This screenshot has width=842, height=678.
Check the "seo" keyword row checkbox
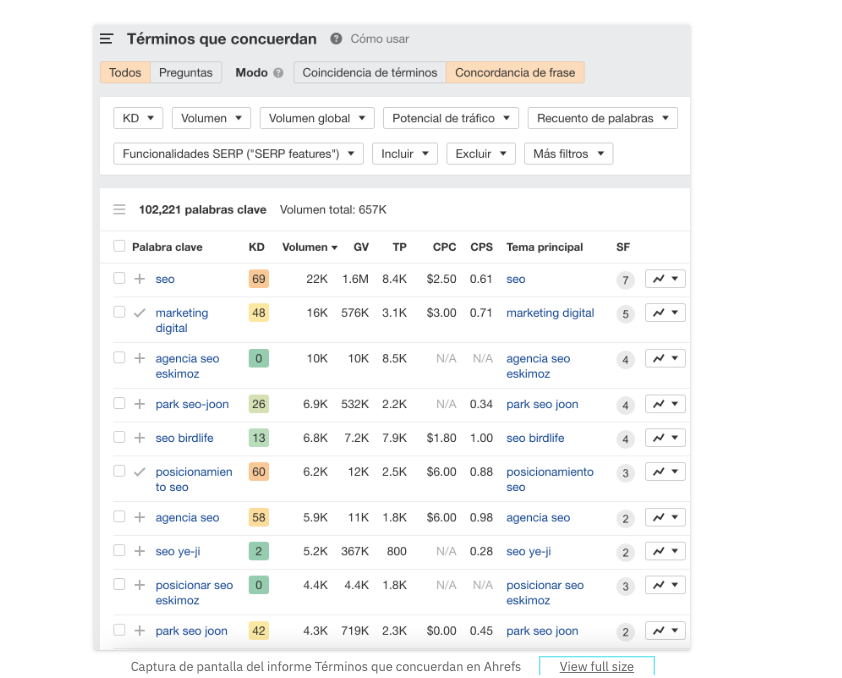117,278
